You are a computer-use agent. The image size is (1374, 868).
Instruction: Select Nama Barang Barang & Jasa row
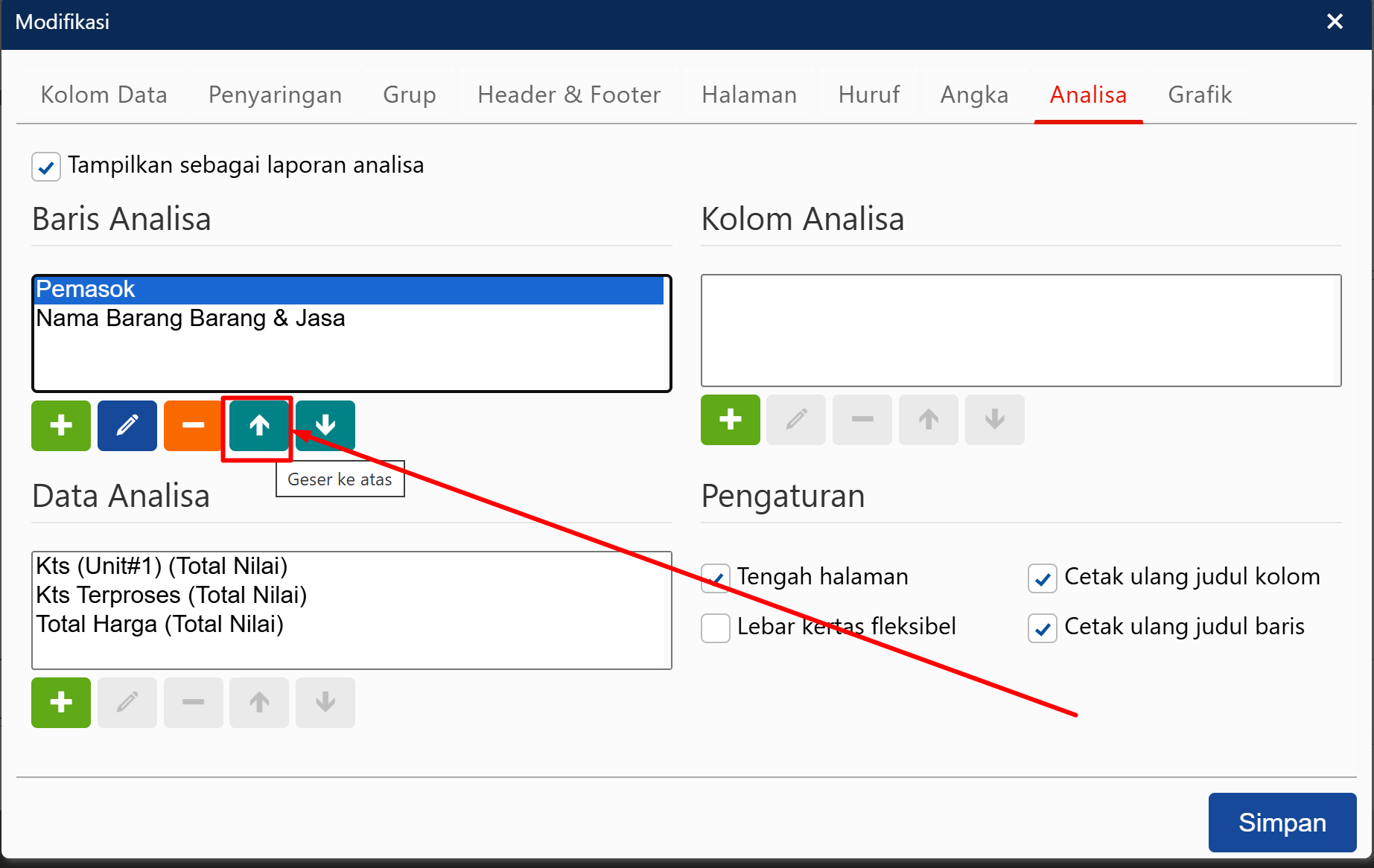click(191, 319)
